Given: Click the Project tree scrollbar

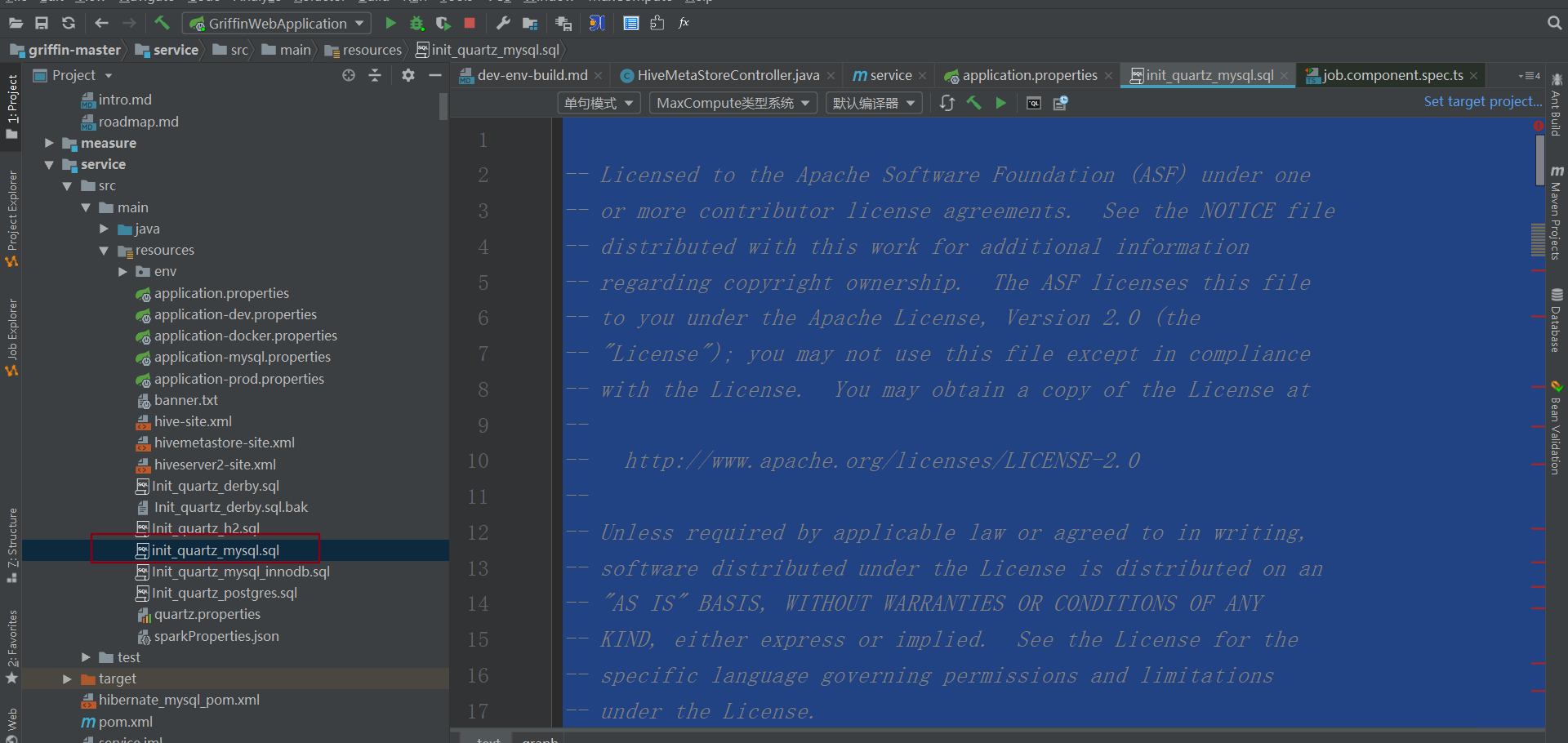Looking at the screenshot, I should (443, 106).
